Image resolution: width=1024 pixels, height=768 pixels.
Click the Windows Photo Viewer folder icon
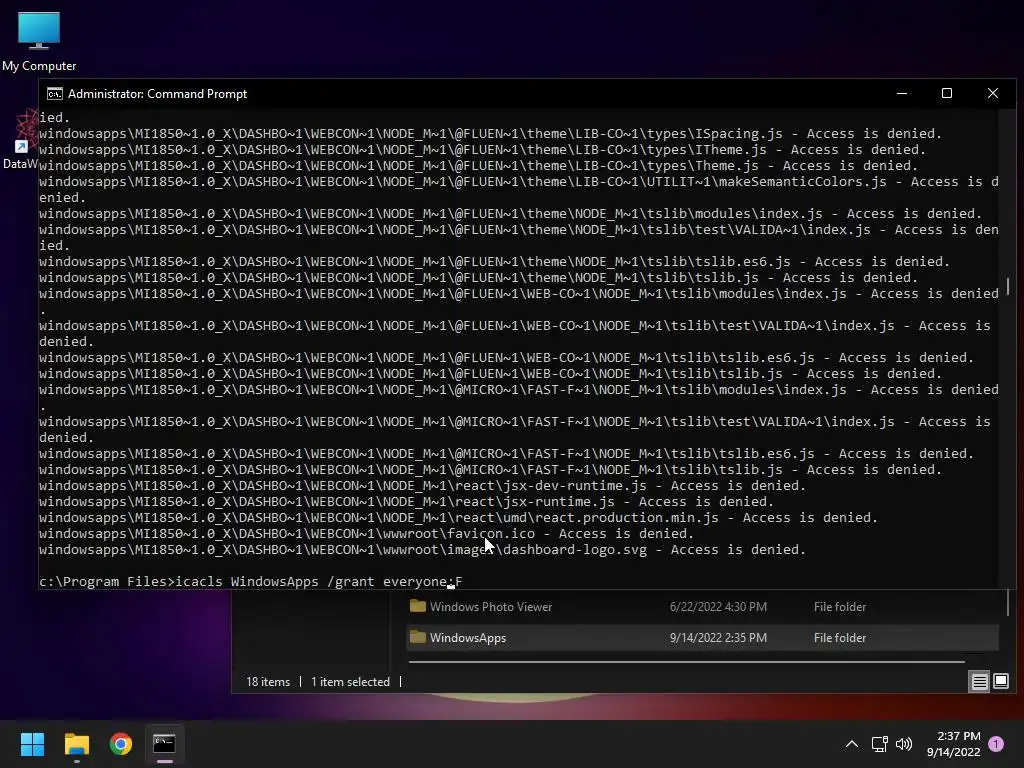click(417, 606)
